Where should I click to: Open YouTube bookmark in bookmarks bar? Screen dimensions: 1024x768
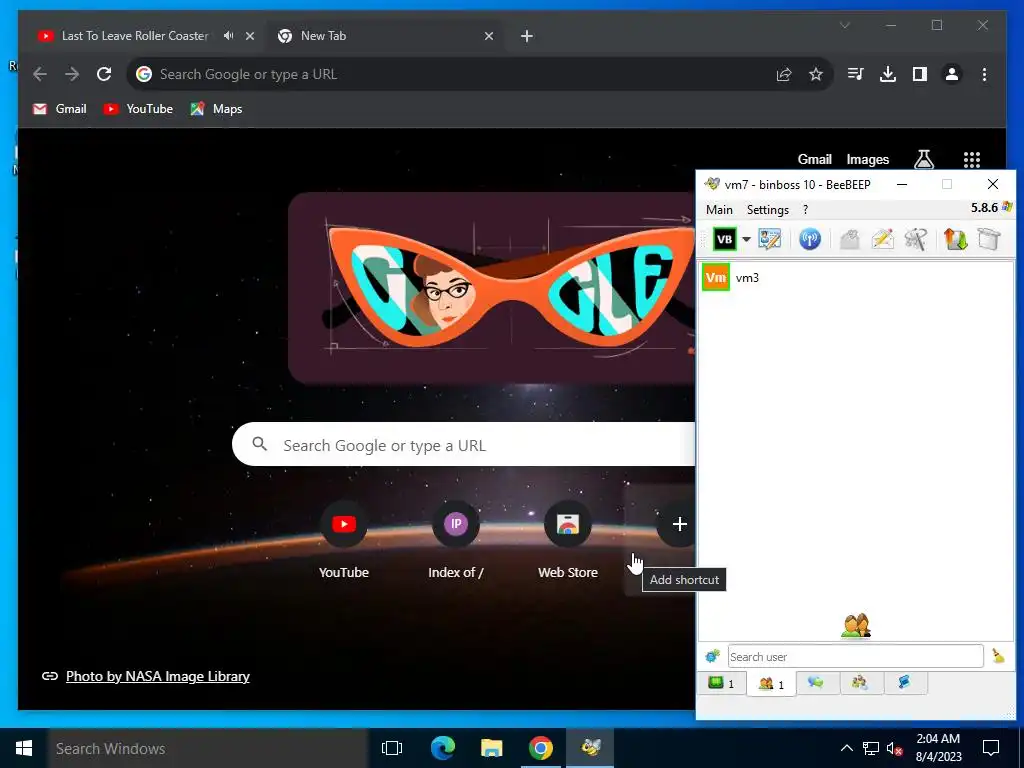click(x=138, y=109)
